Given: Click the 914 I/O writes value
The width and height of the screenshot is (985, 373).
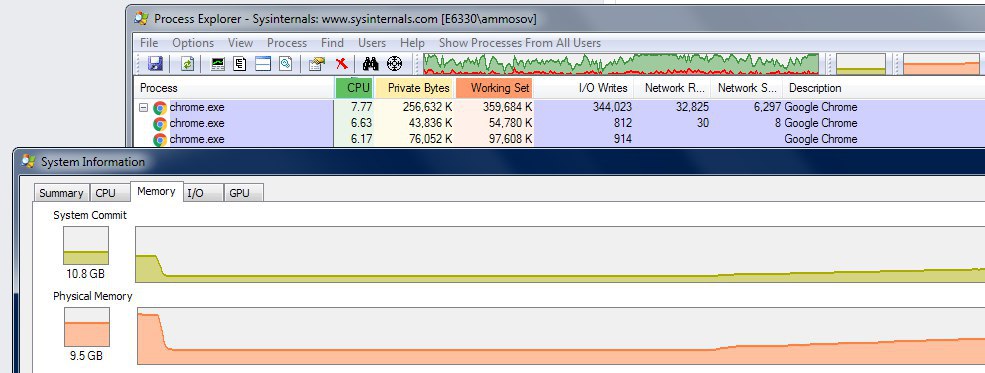Looking at the screenshot, I should tap(623, 139).
